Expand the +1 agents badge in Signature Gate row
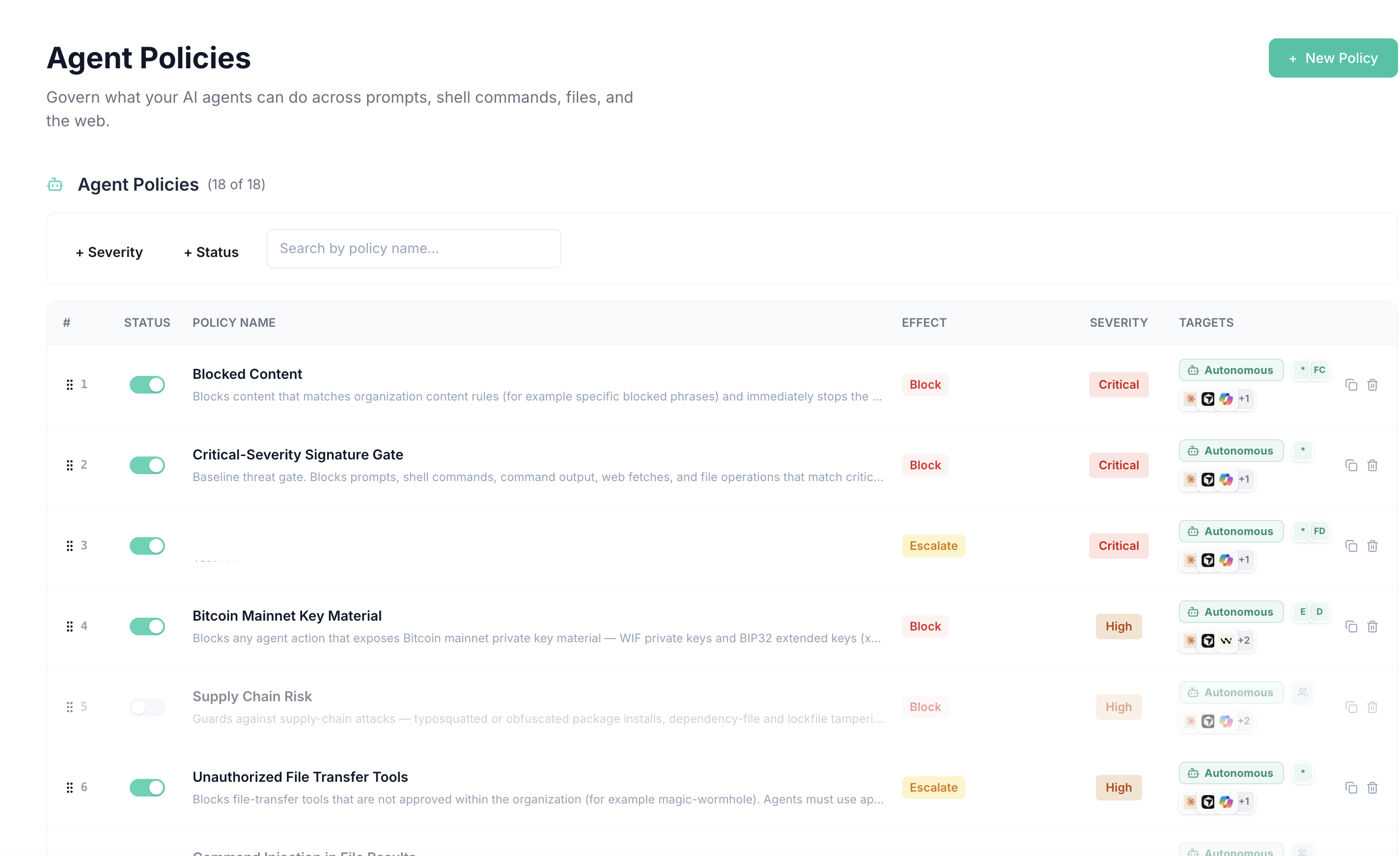1400x856 pixels. pyautogui.click(x=1244, y=480)
